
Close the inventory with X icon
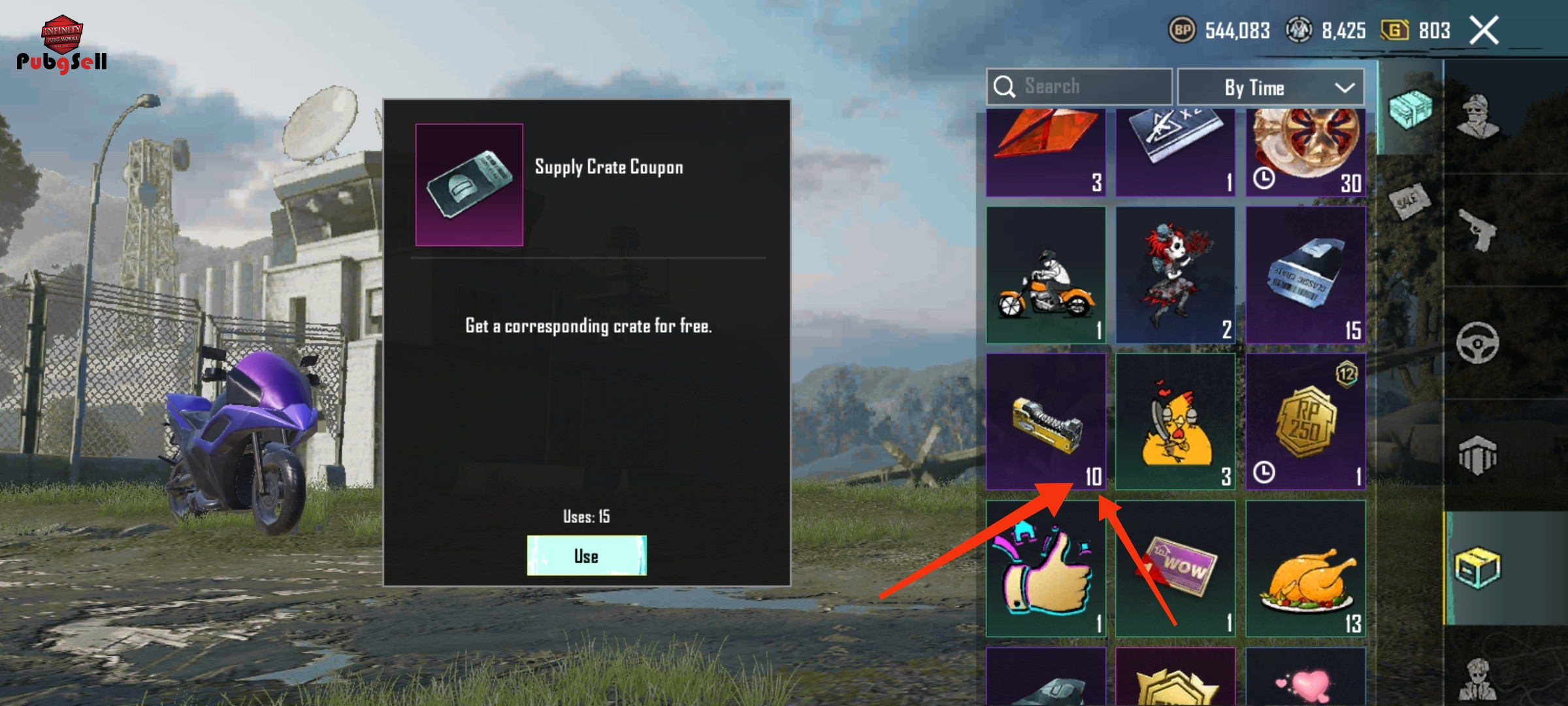(x=1484, y=30)
